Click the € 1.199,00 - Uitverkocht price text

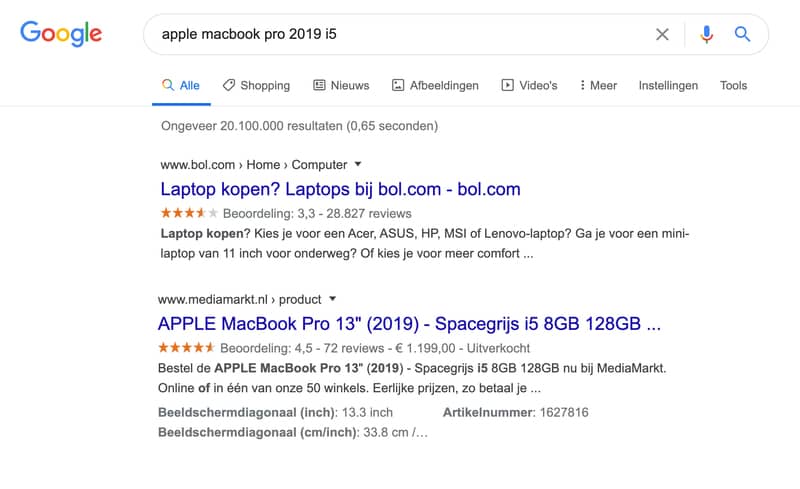[x=463, y=348]
